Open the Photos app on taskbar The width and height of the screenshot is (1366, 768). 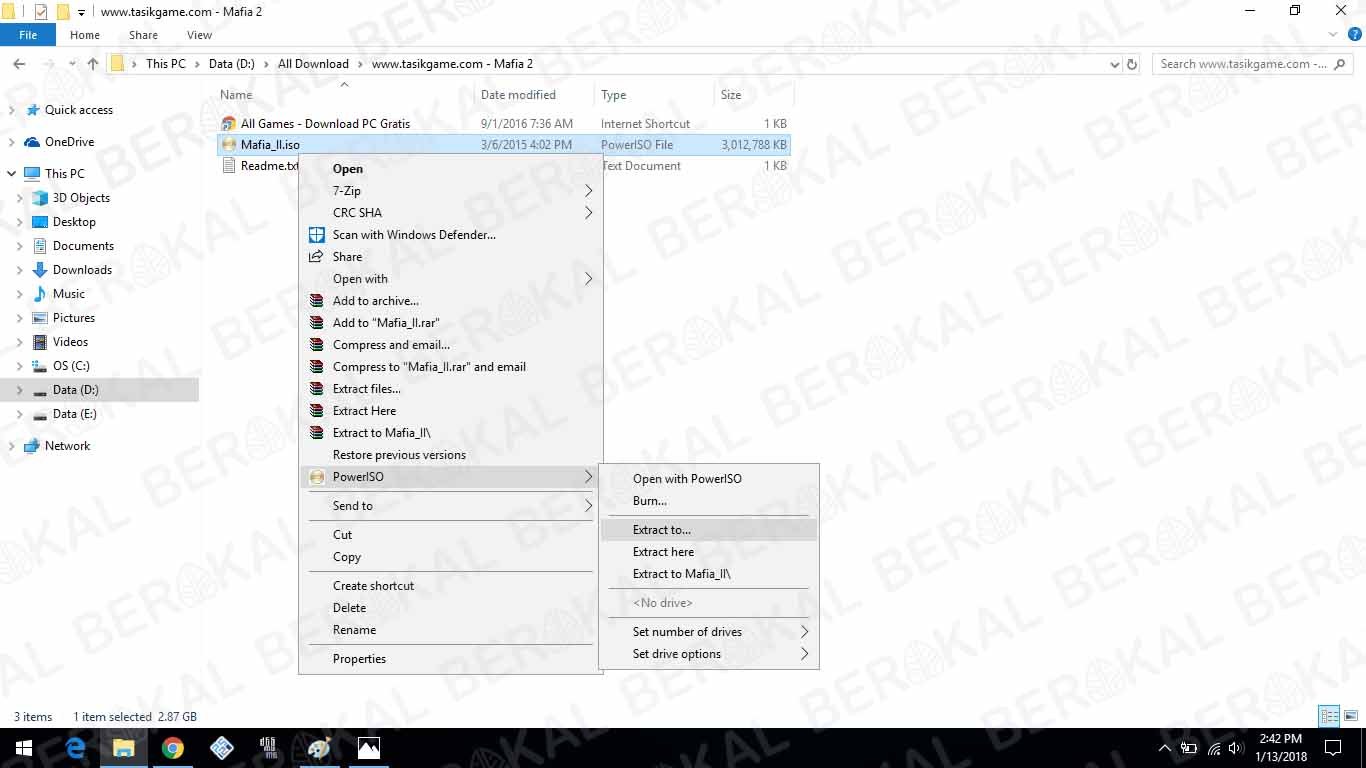pyautogui.click(x=369, y=748)
